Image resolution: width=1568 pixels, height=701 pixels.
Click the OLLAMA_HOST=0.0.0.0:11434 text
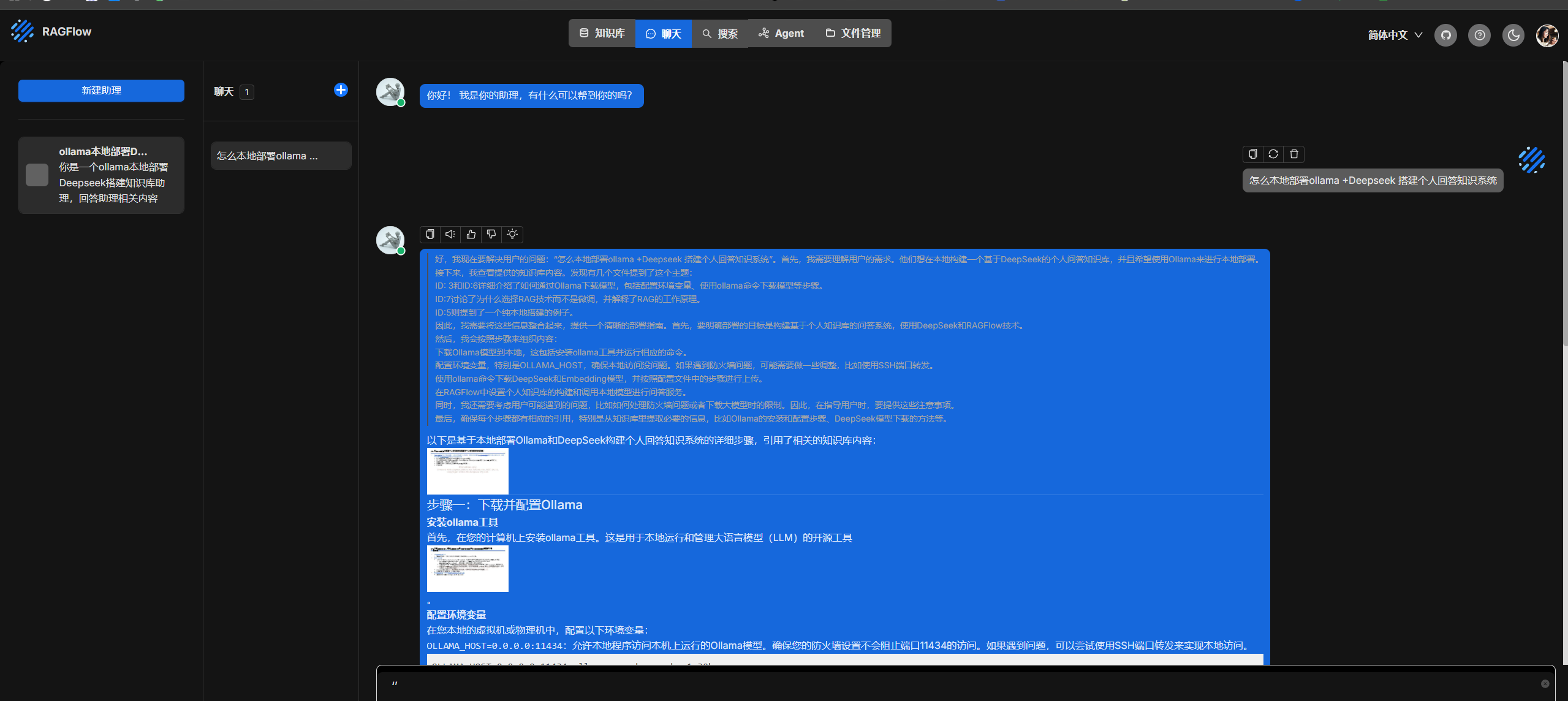click(x=494, y=646)
